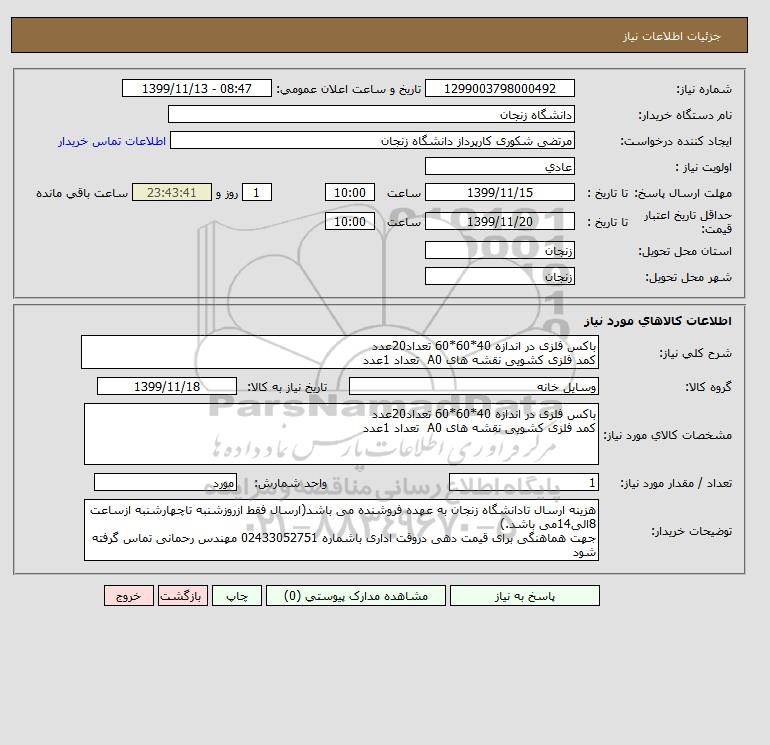This screenshot has height=745, width=770.
Task: Click price validity date 1399/11/20
Action: point(499,221)
